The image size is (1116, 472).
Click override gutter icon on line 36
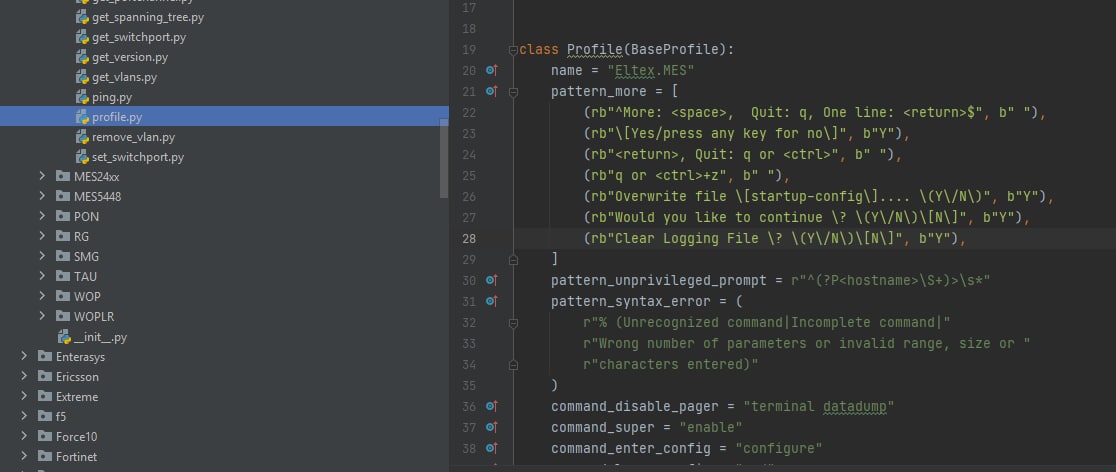[x=491, y=406]
